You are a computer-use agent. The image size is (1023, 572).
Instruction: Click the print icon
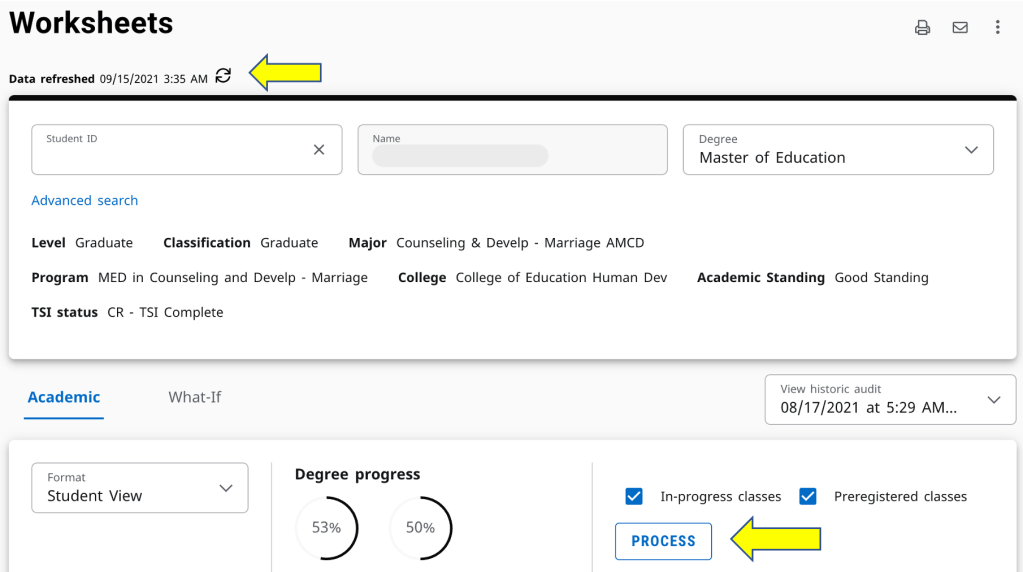(922, 28)
